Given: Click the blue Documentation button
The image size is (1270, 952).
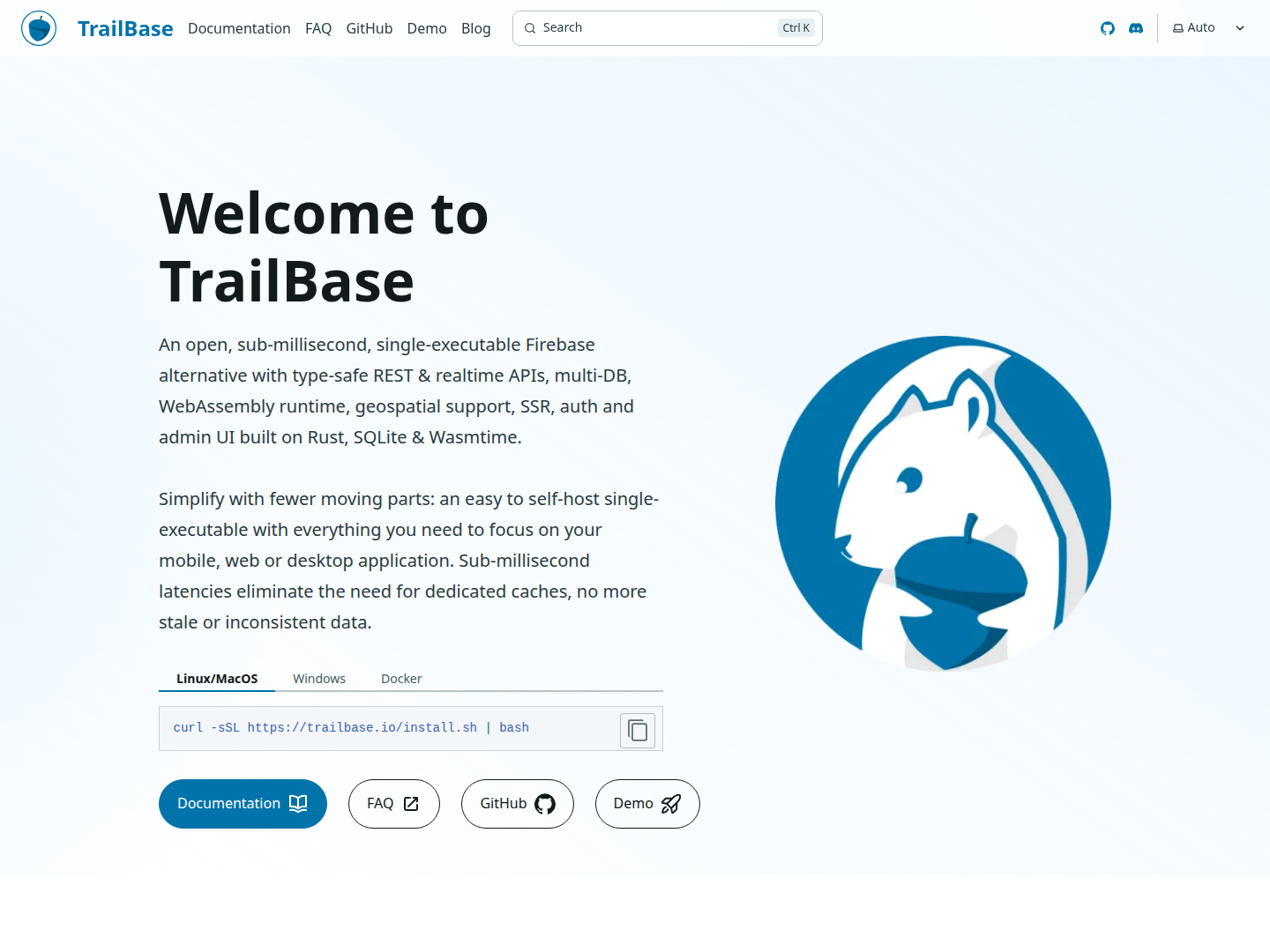Looking at the screenshot, I should [x=243, y=804].
